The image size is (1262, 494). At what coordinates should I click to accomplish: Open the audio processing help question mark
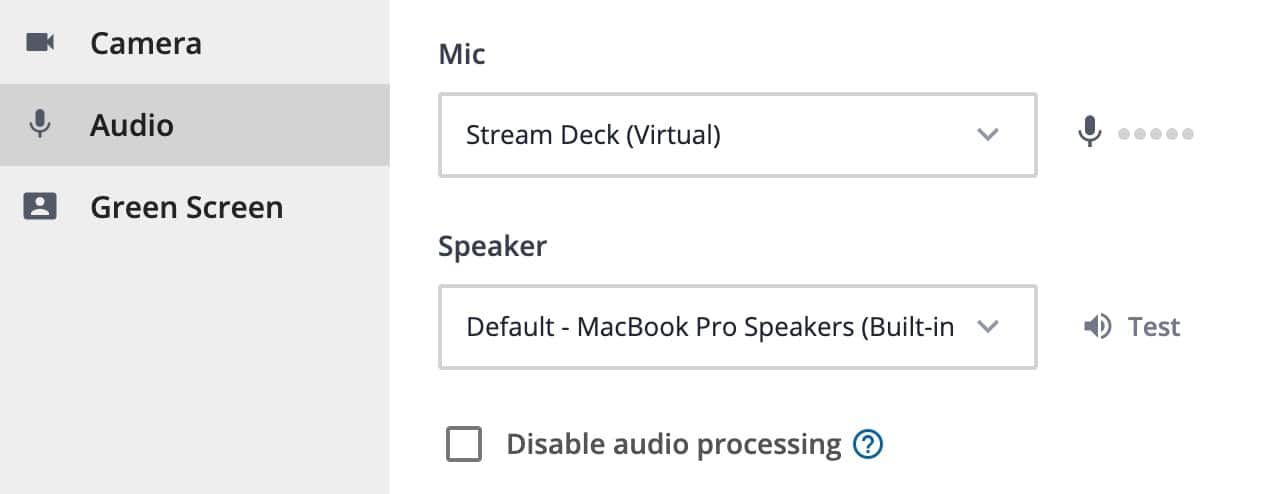868,444
